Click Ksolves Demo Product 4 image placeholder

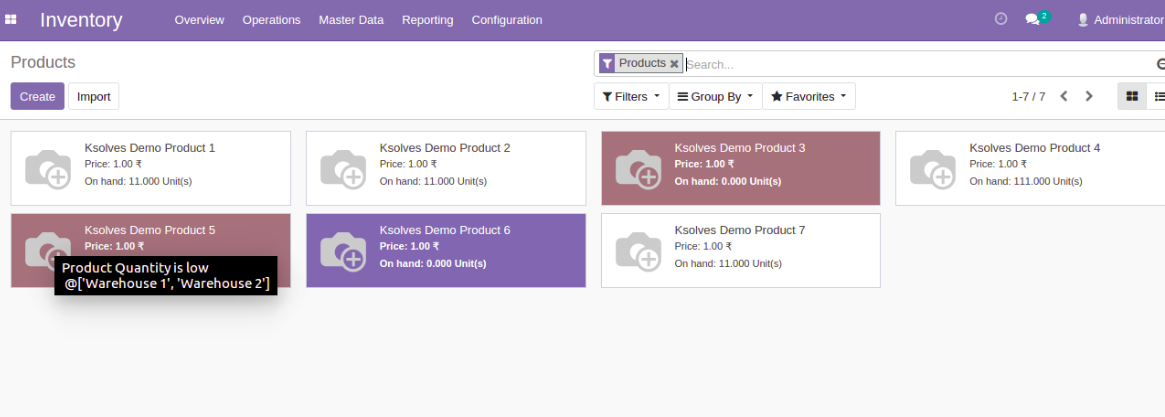tap(933, 169)
